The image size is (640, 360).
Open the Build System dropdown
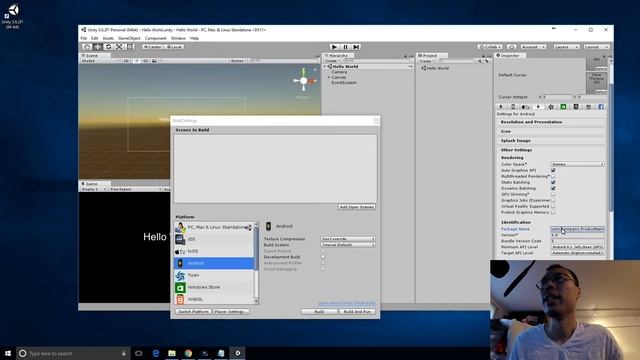point(348,245)
